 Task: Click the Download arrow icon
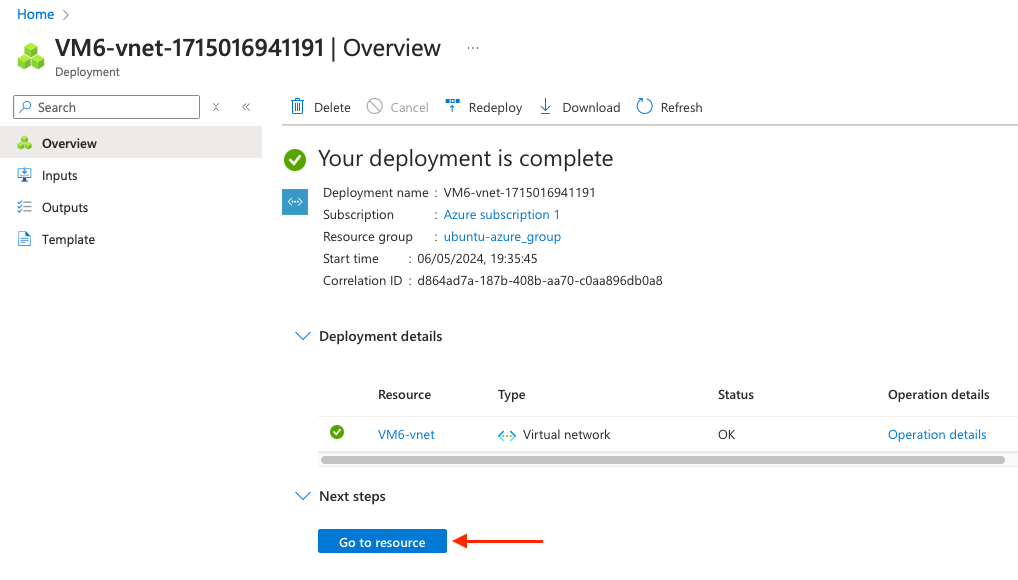click(545, 107)
